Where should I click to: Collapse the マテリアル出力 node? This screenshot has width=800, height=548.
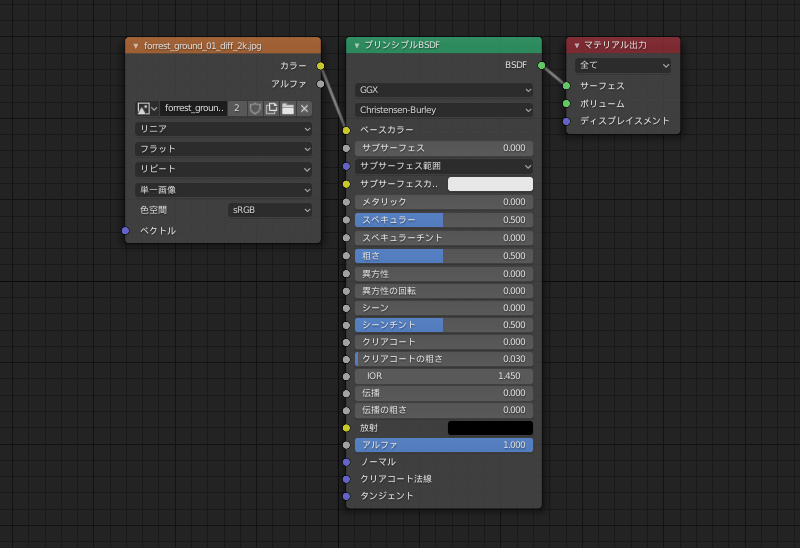[577, 45]
